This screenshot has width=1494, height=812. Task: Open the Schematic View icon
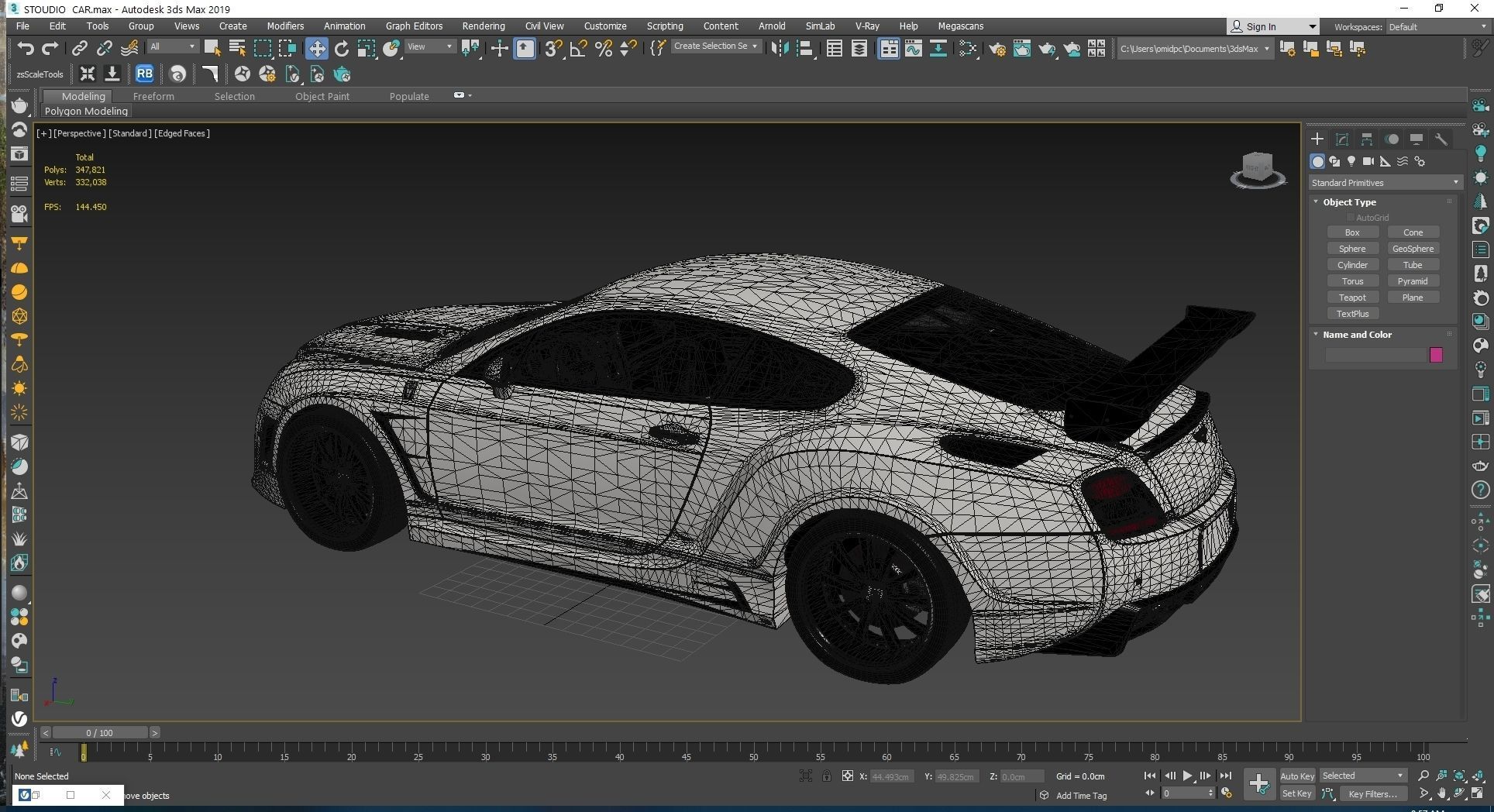click(968, 48)
